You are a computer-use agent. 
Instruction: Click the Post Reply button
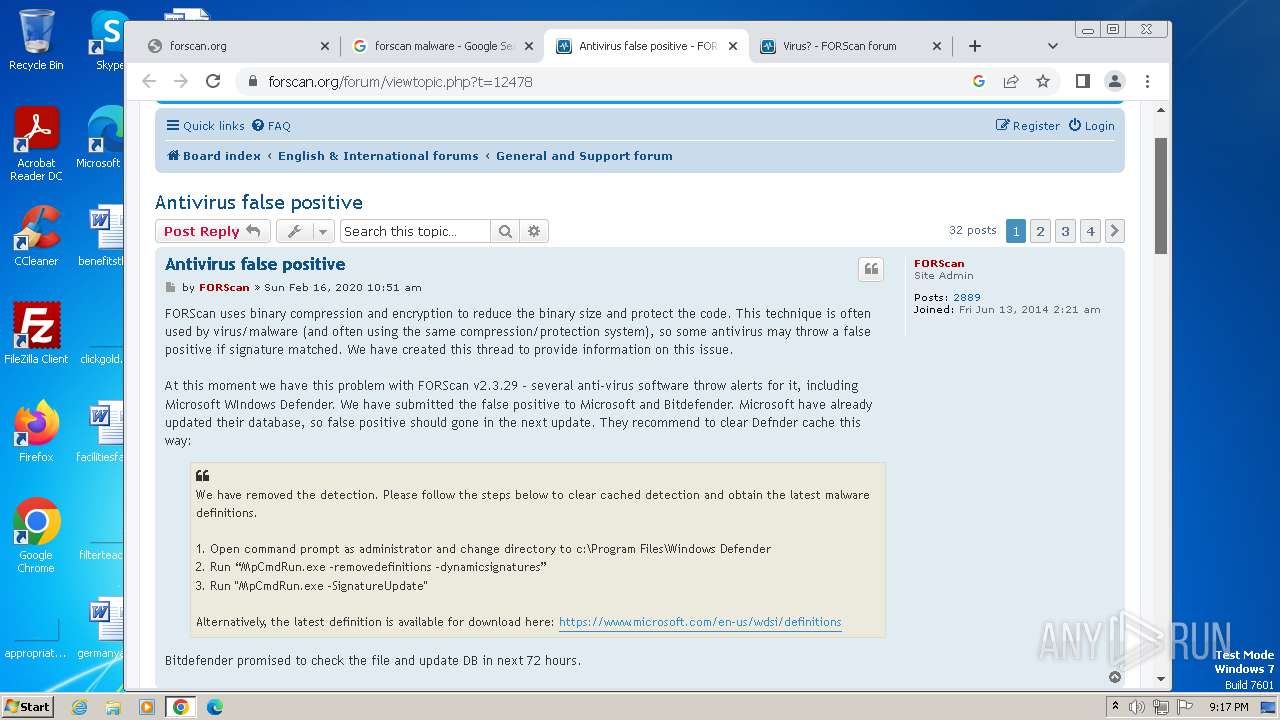pyautogui.click(x=212, y=231)
